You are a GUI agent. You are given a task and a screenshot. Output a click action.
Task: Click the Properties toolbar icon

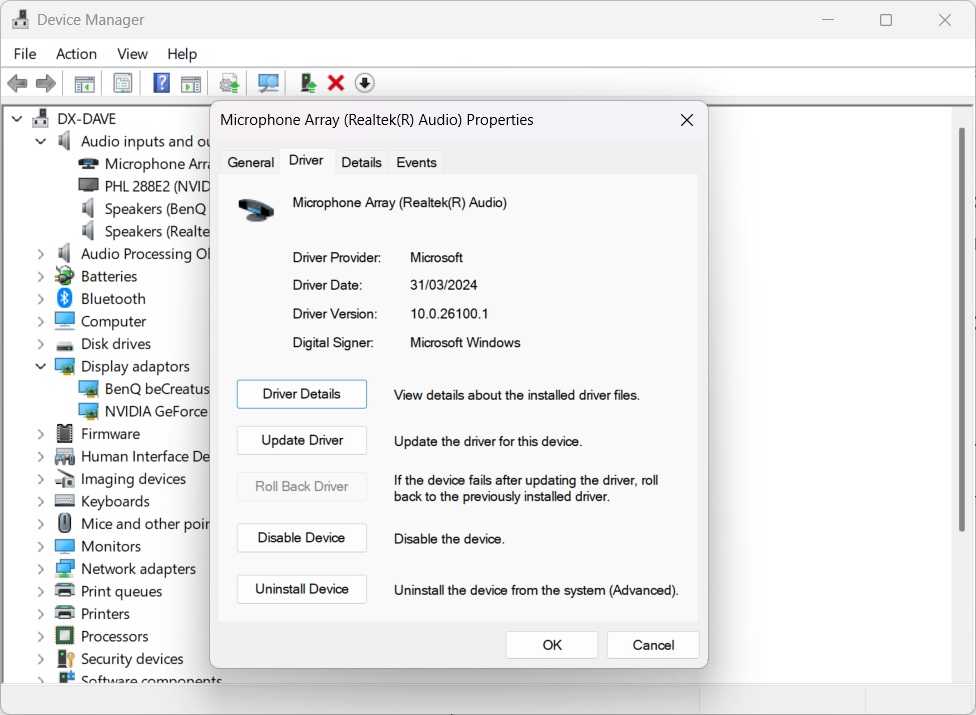[123, 83]
